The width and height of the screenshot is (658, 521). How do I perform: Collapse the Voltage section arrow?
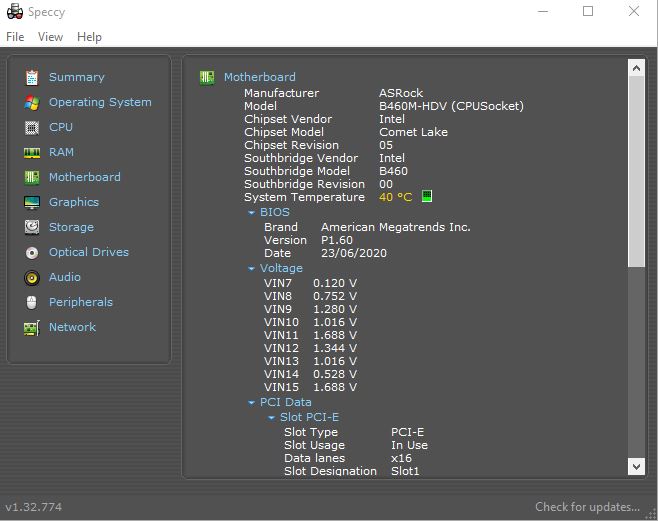(251, 268)
